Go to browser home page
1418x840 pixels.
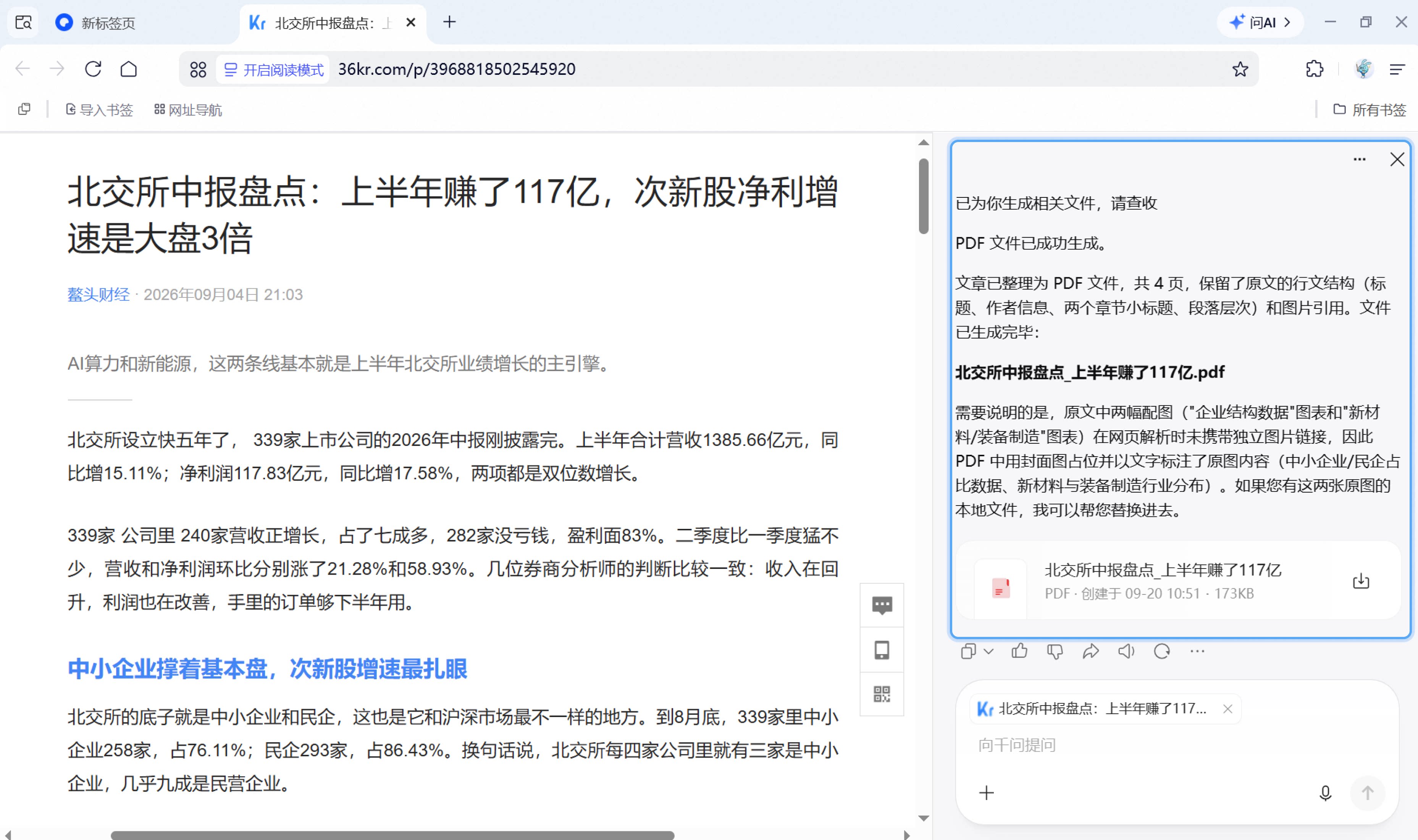coord(129,69)
